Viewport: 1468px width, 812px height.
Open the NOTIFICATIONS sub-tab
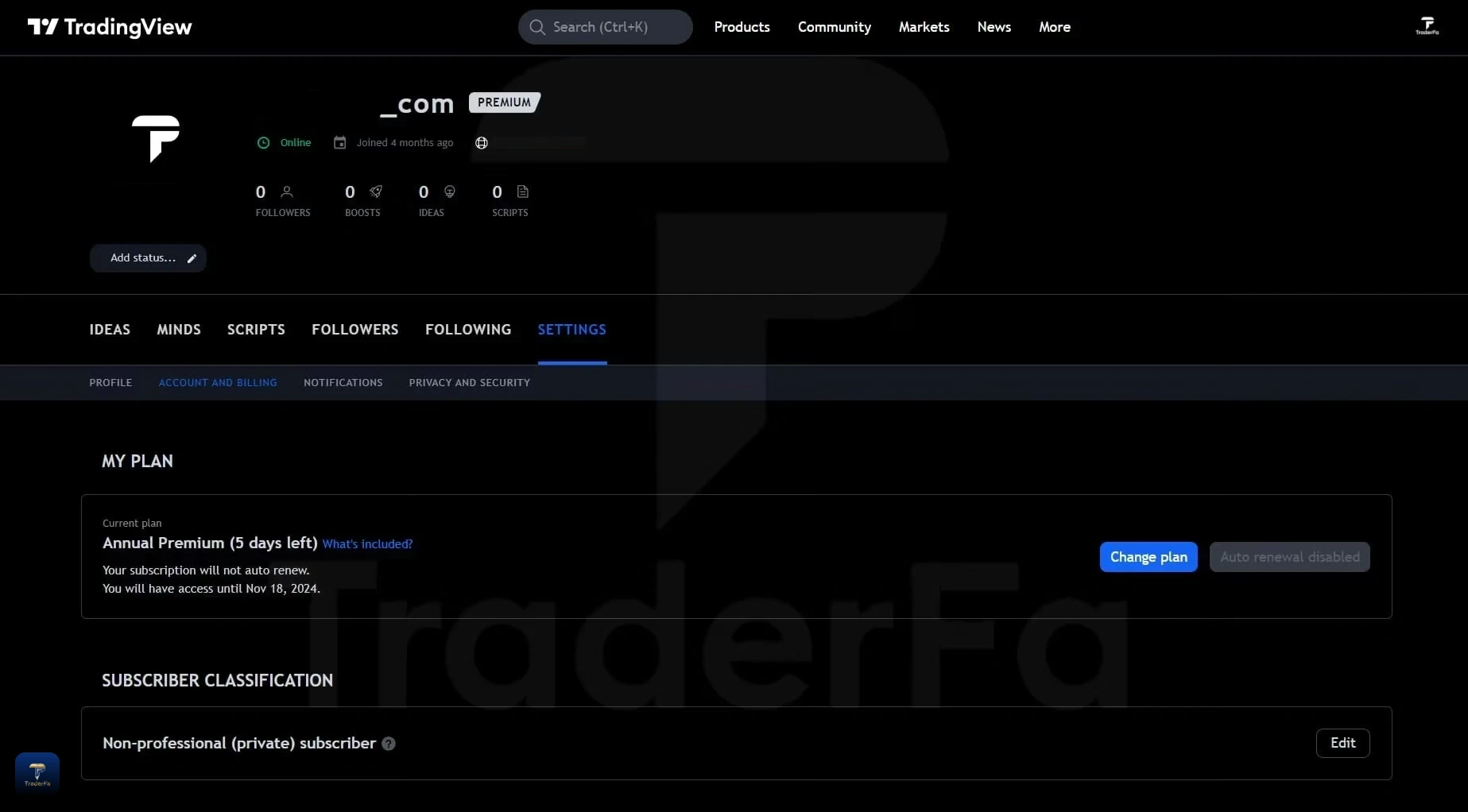coord(343,383)
